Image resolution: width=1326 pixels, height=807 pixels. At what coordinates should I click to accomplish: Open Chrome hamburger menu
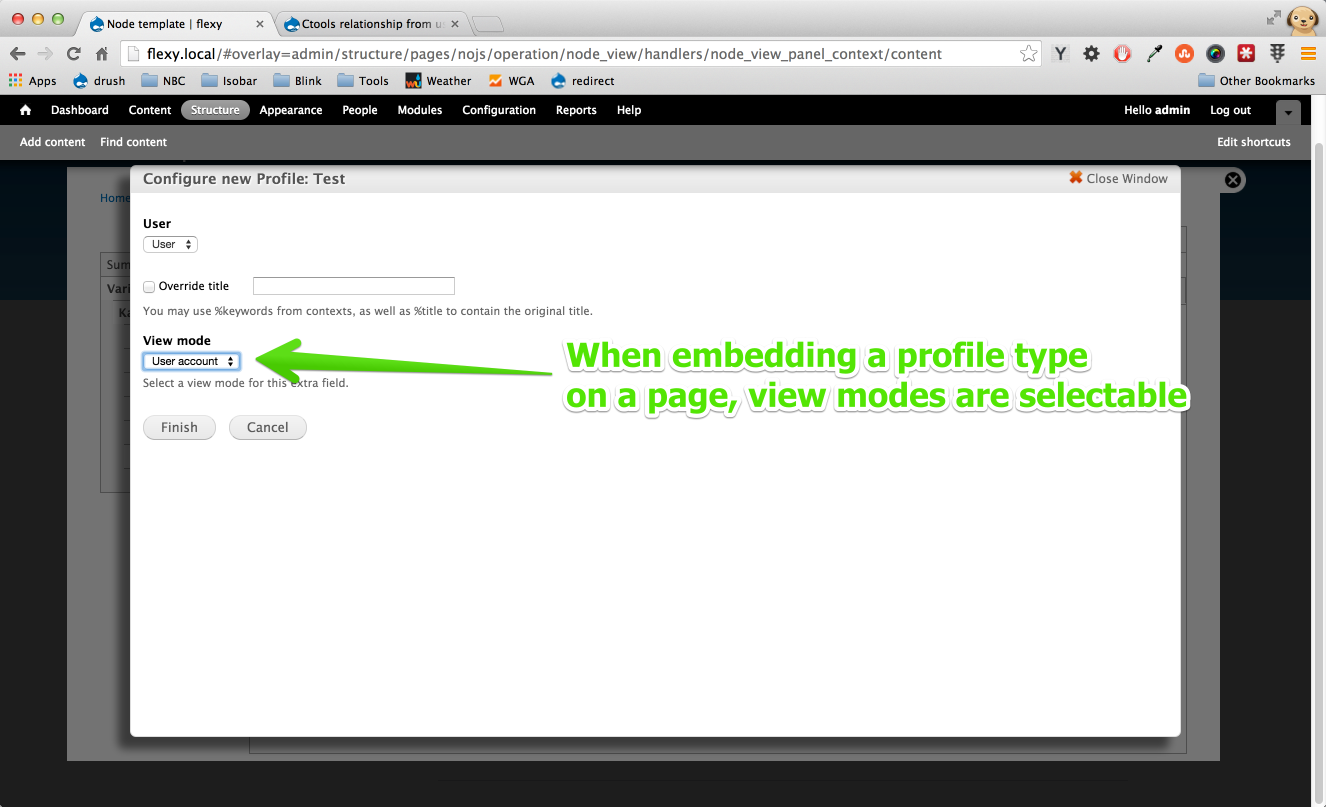(x=1308, y=54)
